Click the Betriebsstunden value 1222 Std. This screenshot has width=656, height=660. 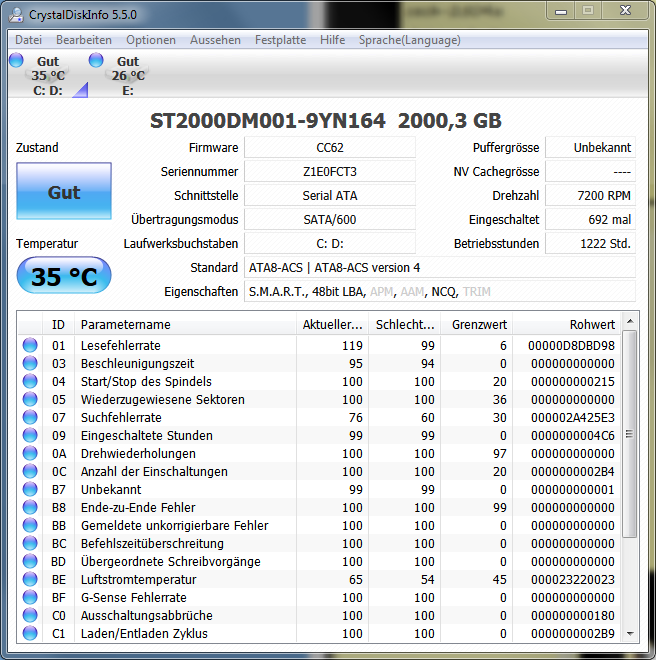590,243
